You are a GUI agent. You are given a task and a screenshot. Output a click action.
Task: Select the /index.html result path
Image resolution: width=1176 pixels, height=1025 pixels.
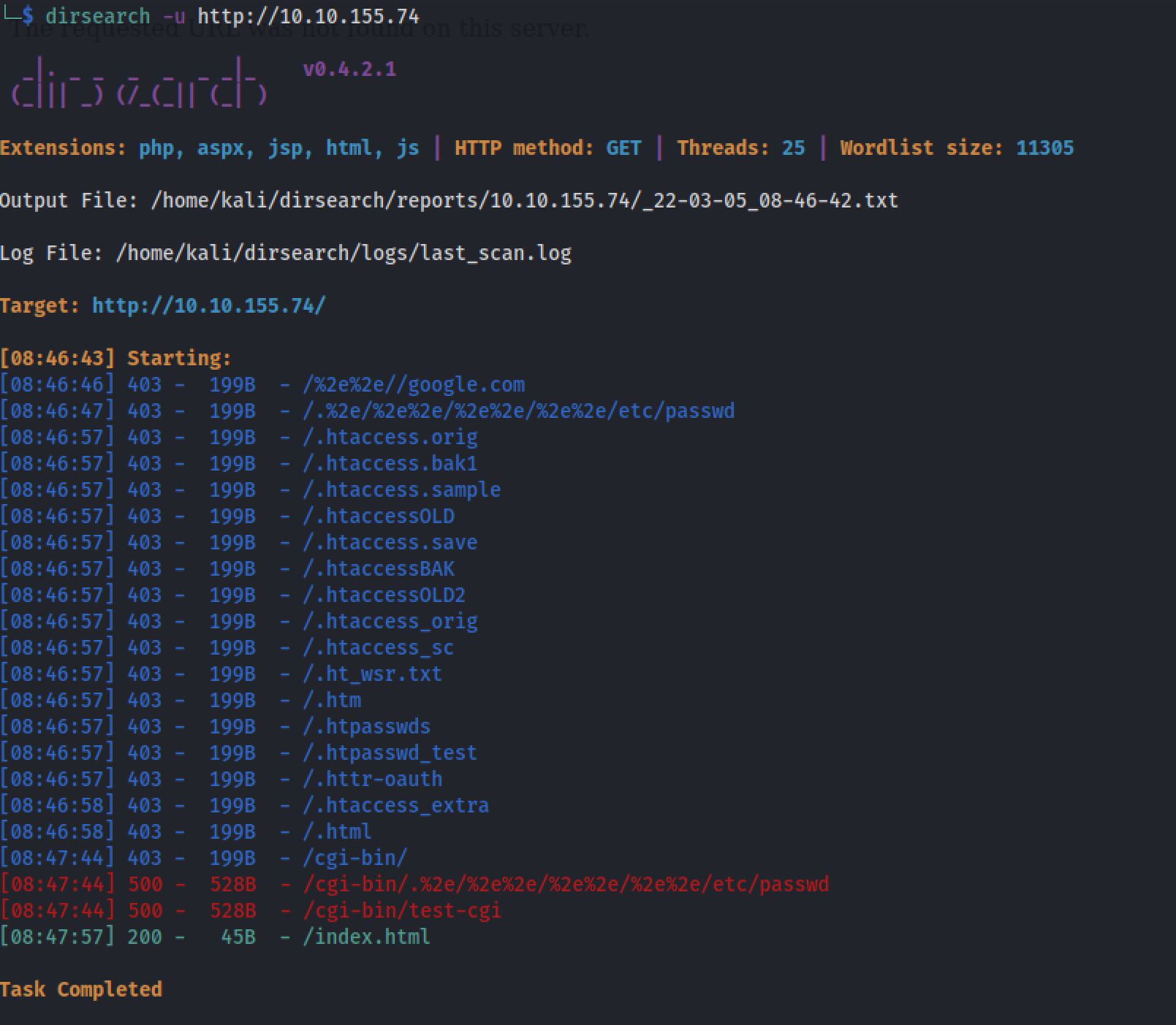(366, 937)
